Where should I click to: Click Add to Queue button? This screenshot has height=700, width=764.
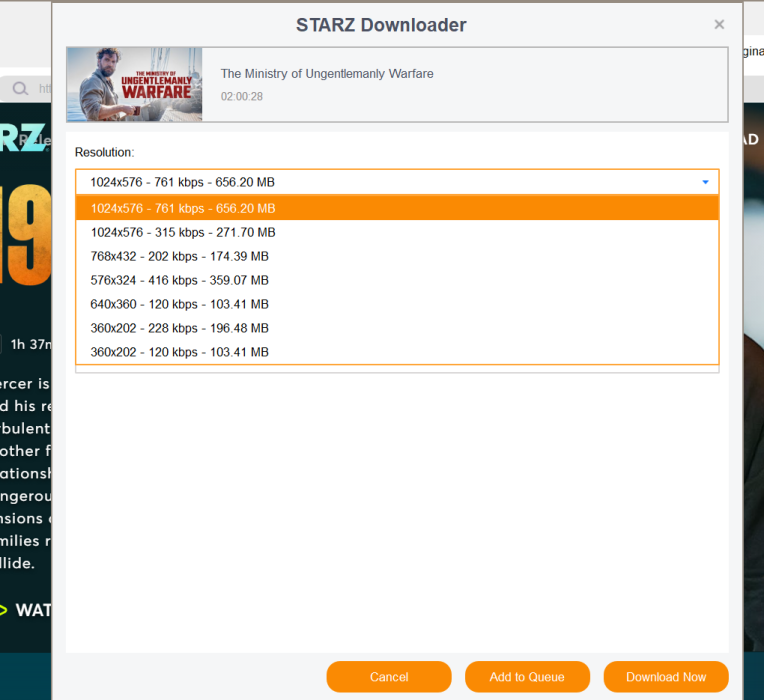click(527, 677)
